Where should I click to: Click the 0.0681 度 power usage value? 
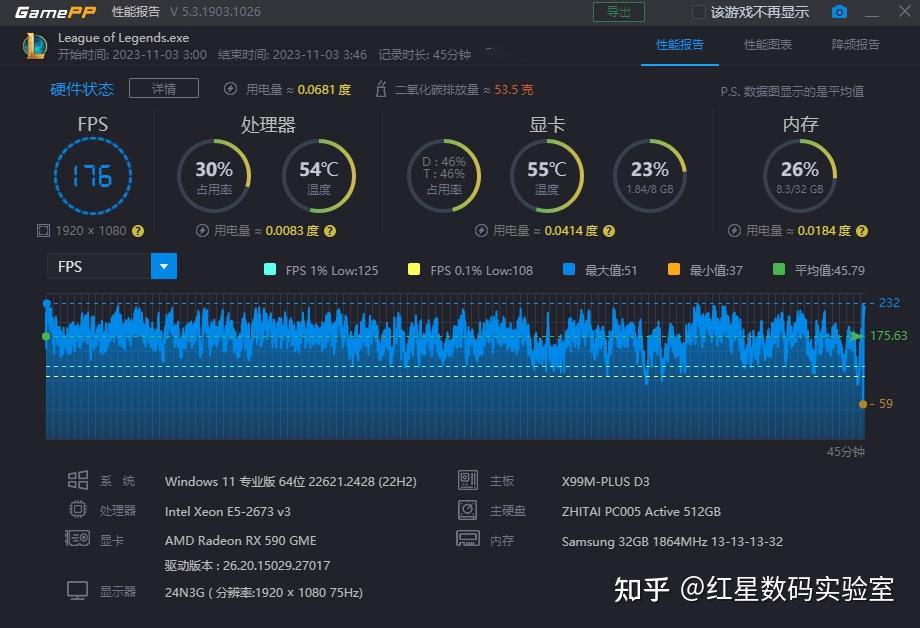coord(324,90)
